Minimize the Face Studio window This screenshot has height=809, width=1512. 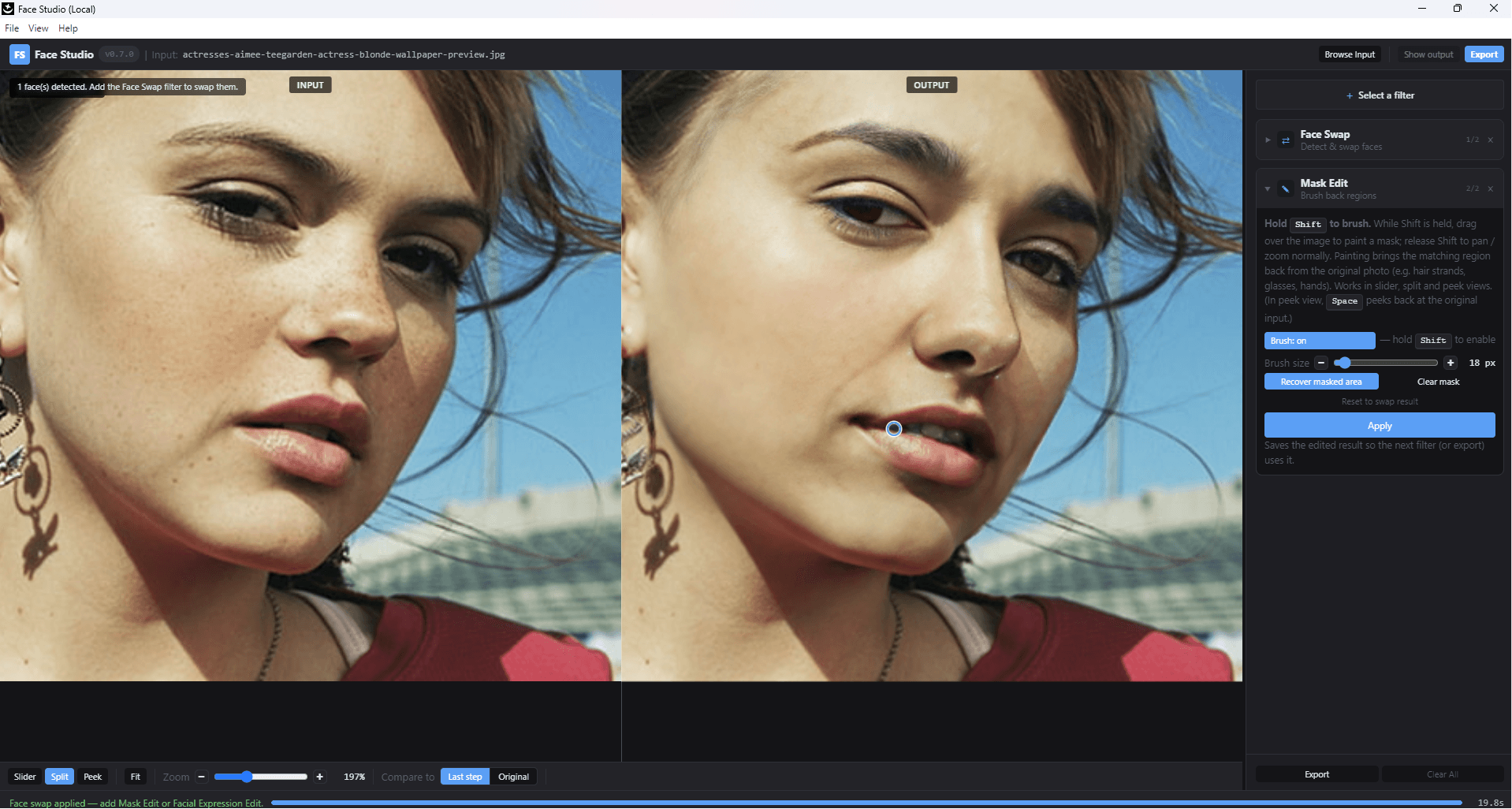[1422, 9]
